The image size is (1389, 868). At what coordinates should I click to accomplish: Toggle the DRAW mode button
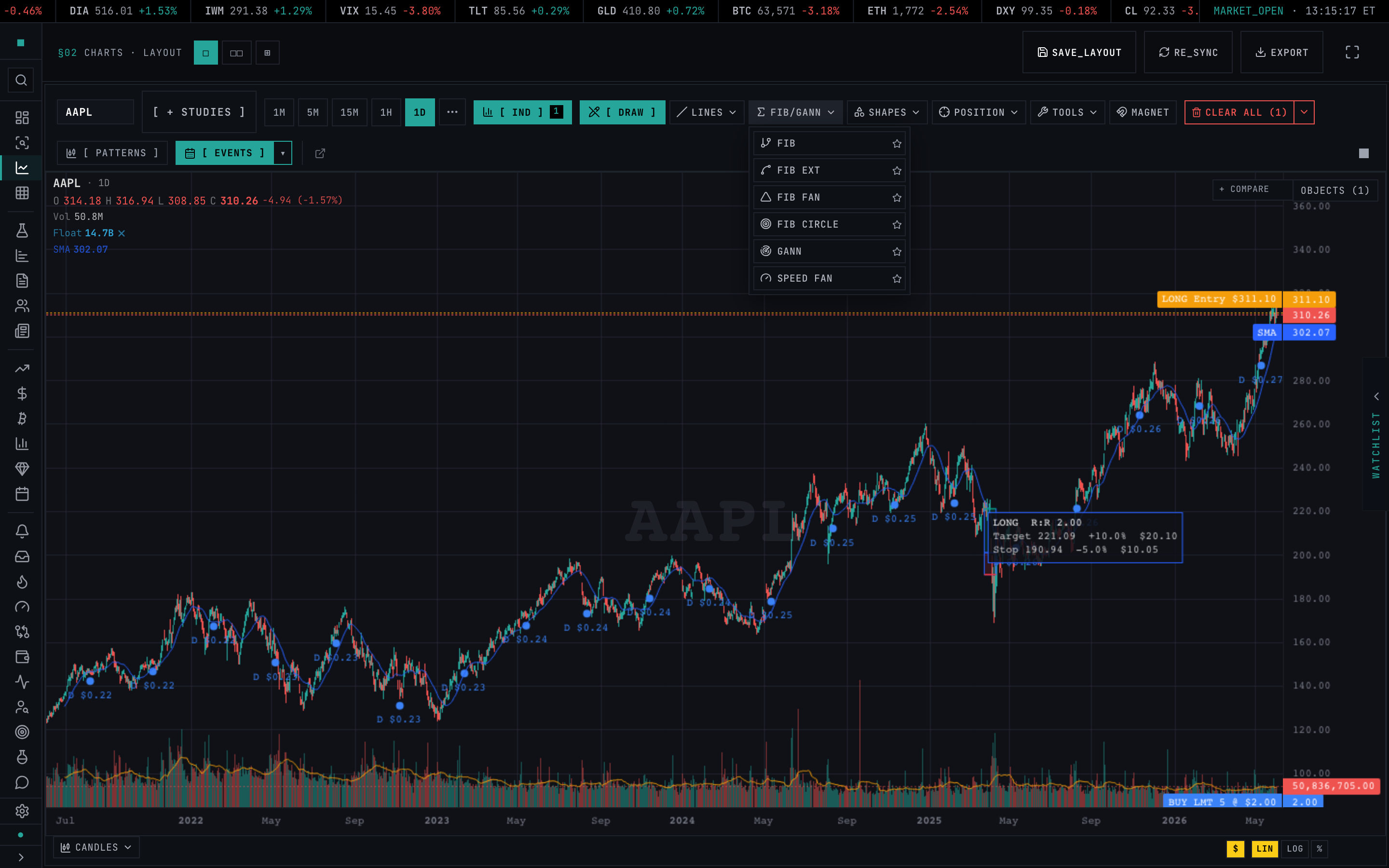pyautogui.click(x=622, y=112)
